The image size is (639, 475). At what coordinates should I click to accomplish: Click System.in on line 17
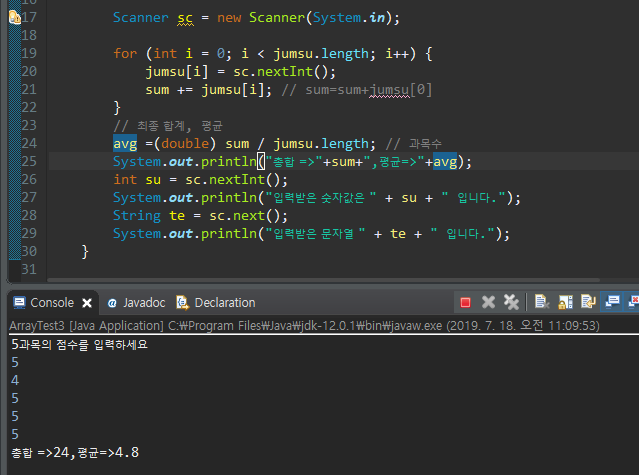pos(349,18)
